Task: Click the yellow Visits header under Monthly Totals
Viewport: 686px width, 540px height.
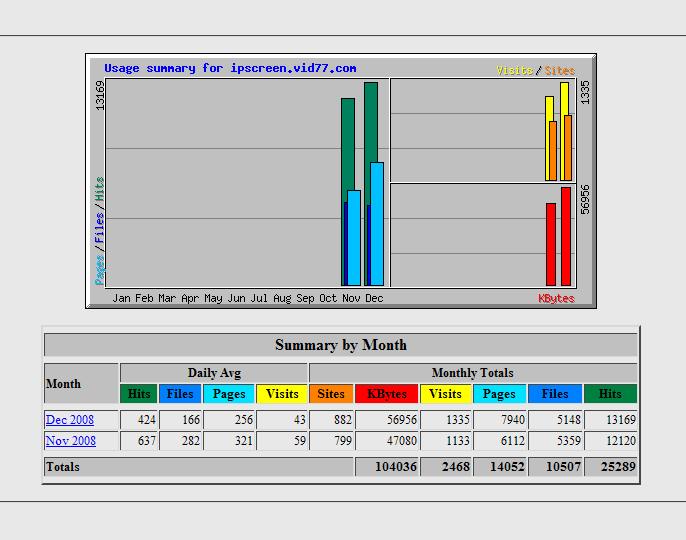Action: click(x=445, y=394)
